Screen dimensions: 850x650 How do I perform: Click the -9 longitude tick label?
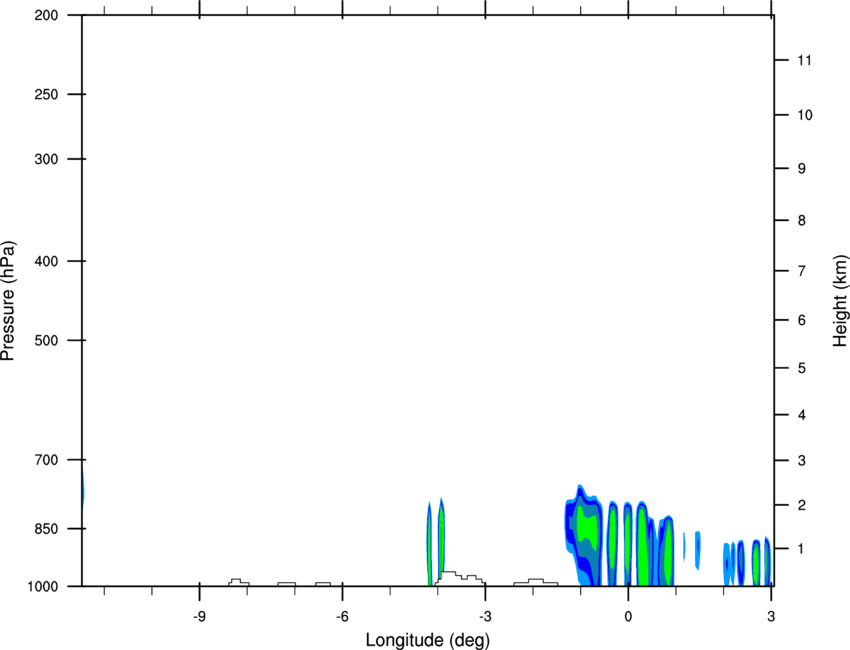(x=199, y=616)
